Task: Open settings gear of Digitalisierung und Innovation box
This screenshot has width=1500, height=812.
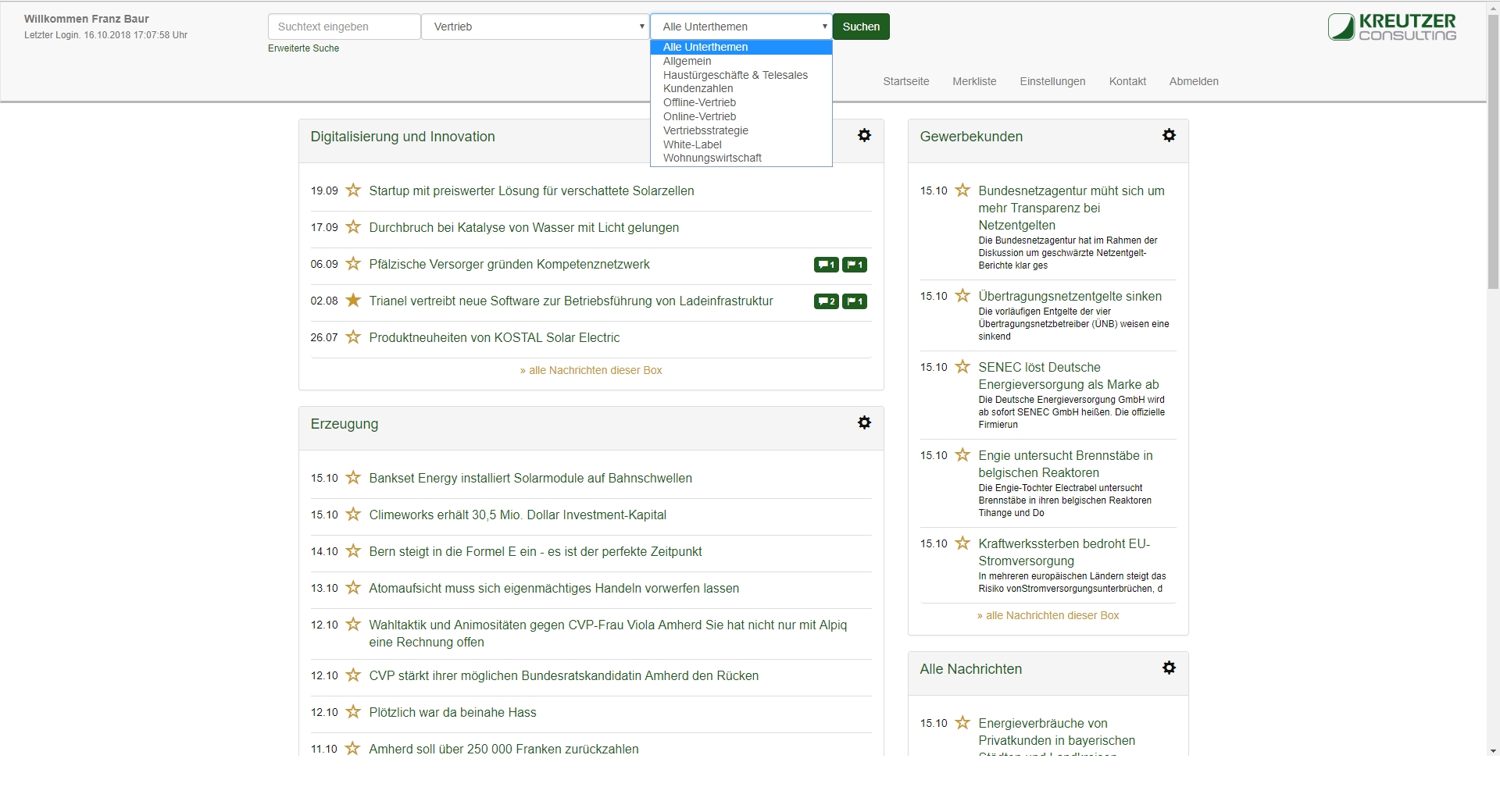Action: click(864, 135)
